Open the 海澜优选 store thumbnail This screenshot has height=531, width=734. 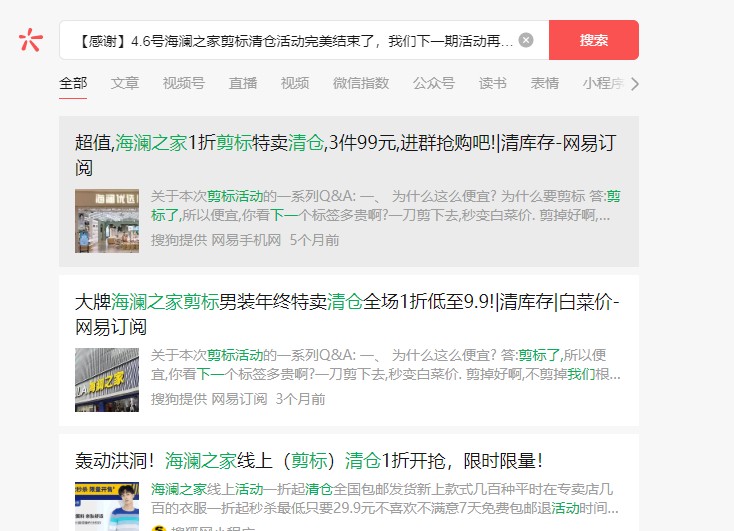107,221
